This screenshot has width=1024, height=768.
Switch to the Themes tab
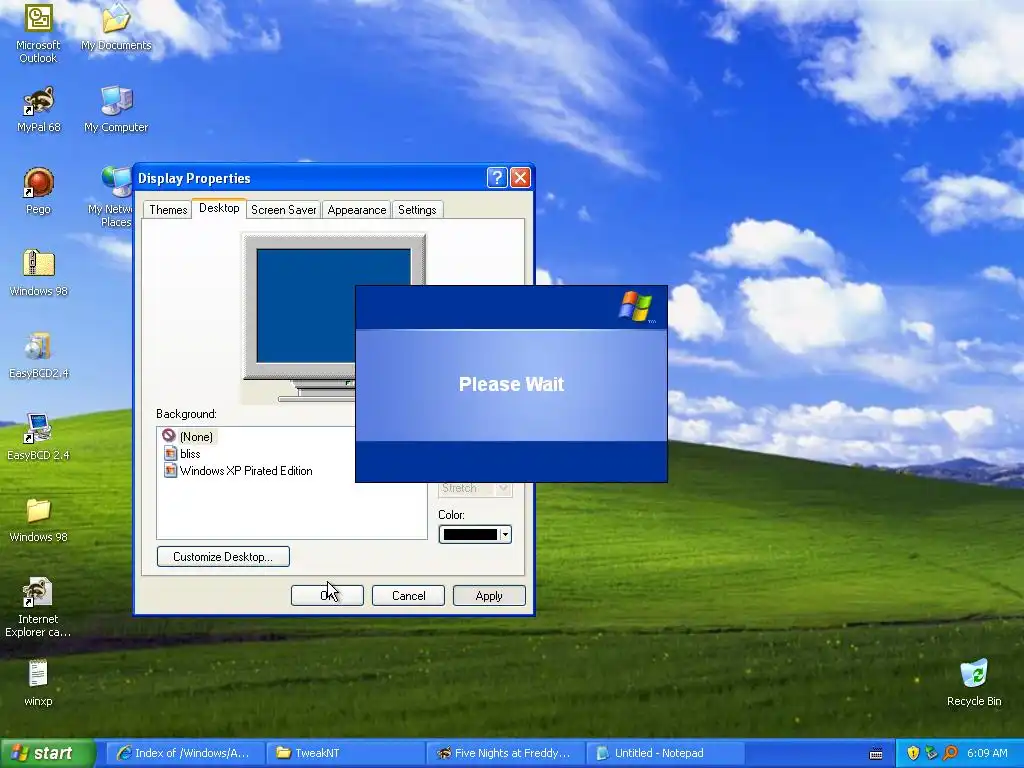168,210
